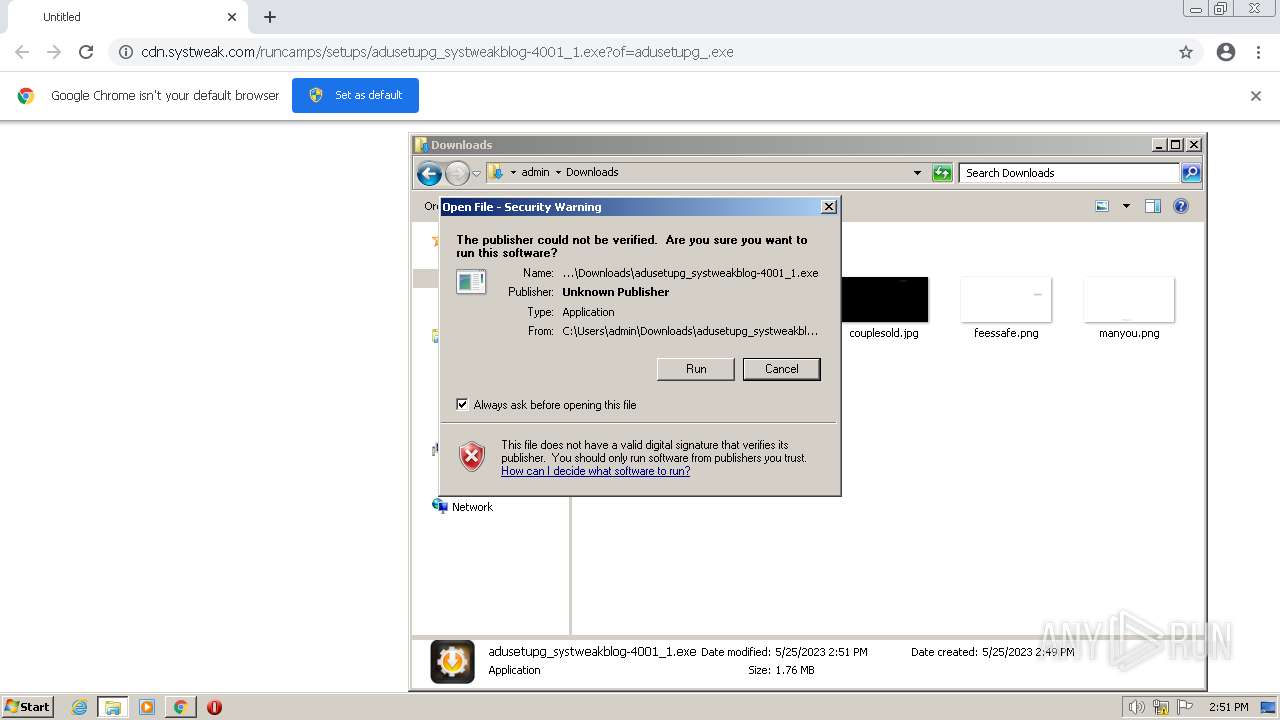
Task: Click the Run button in Security Warning
Action: pos(696,369)
